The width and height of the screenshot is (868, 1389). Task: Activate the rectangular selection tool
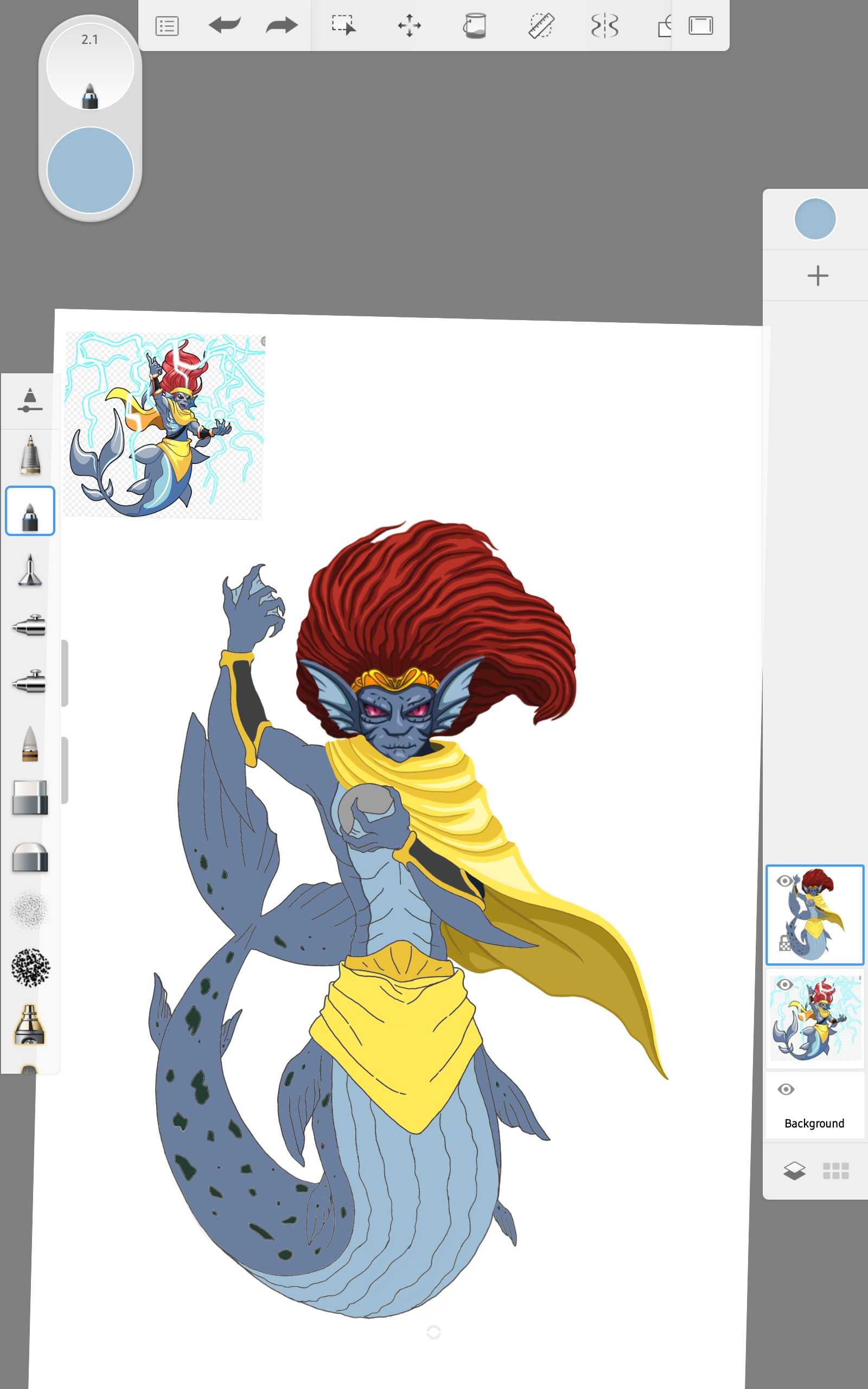(x=343, y=26)
